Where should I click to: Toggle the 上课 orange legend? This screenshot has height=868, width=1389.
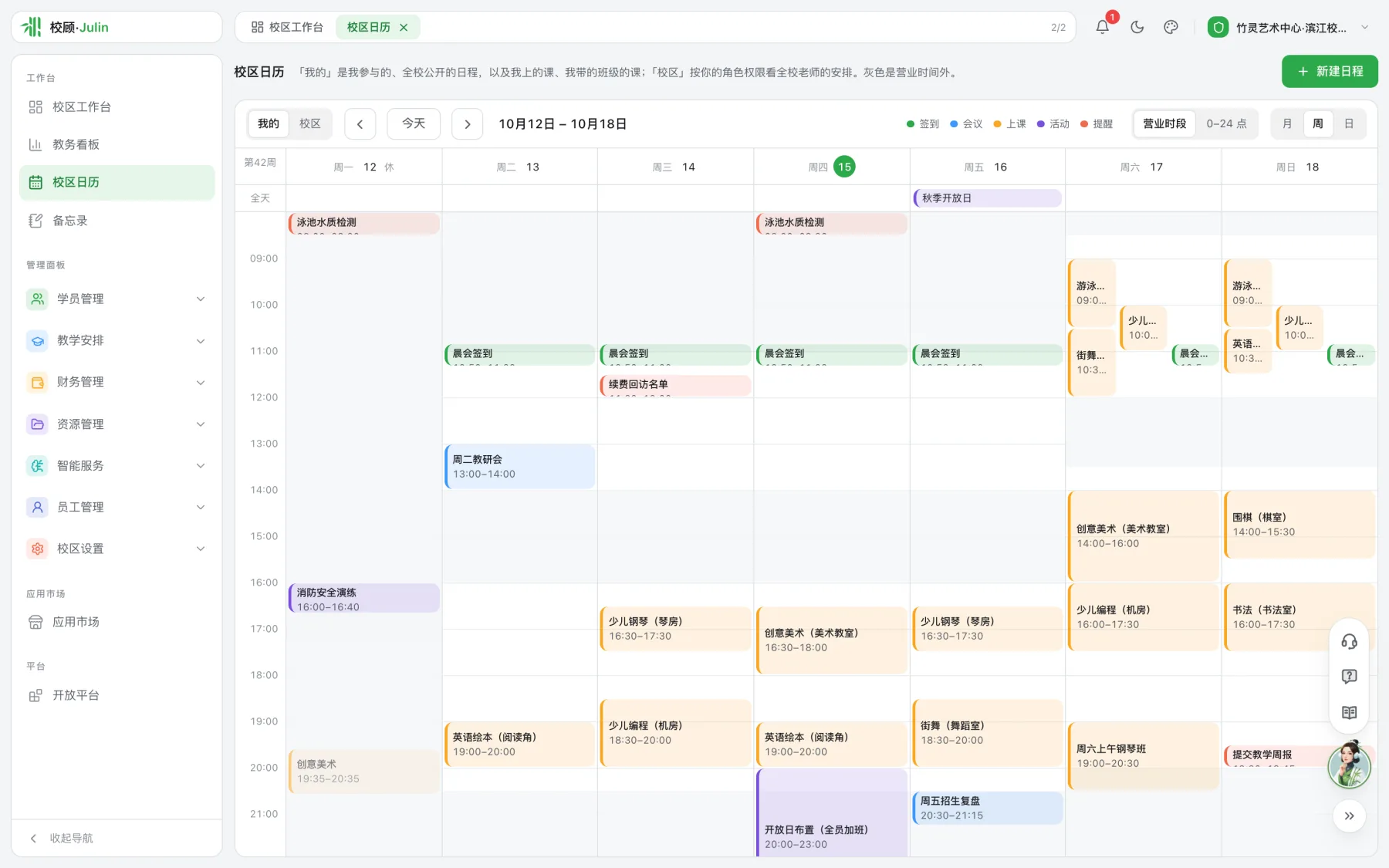pos(1010,124)
